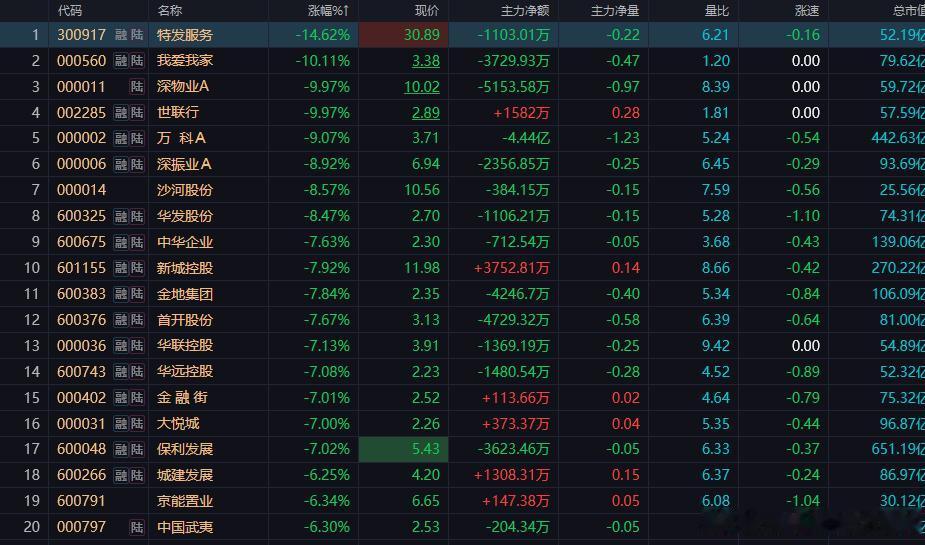This screenshot has width=925, height=545.
Task: Click 陆 icon for 600048 保利发展
Action: [x=137, y=449]
